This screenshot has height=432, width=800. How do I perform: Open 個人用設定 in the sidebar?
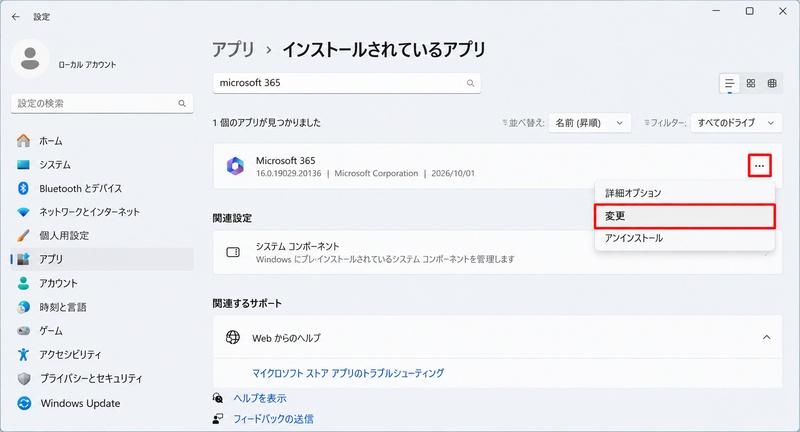[102, 236]
